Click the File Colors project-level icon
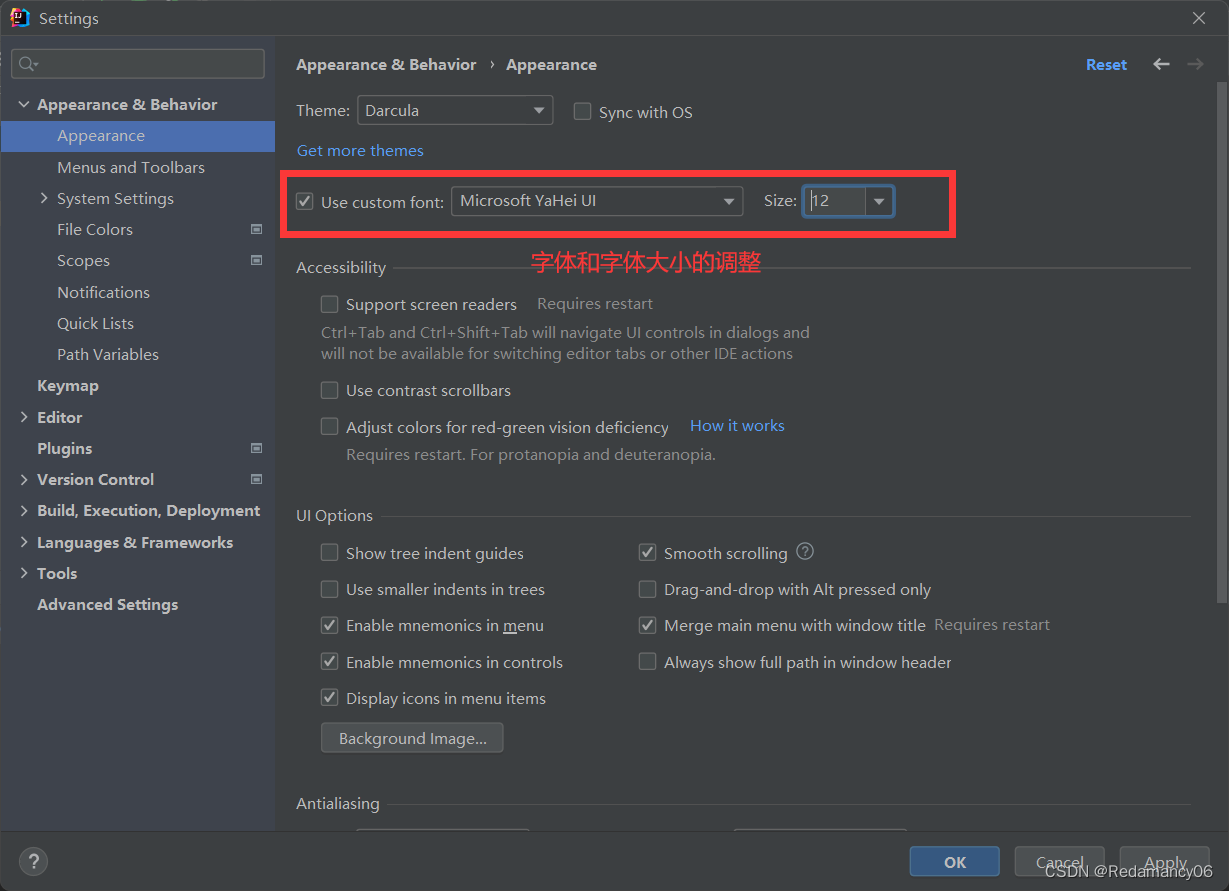 [257, 229]
